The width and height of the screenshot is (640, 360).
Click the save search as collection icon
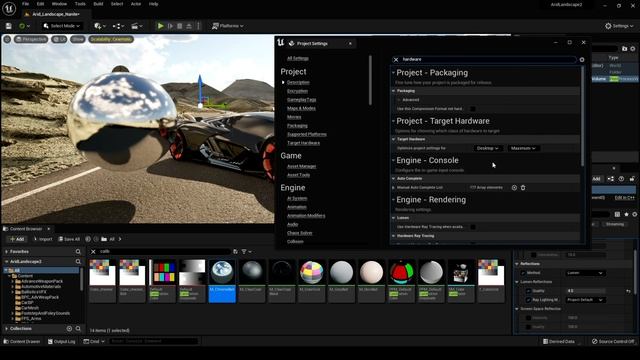click(x=235, y=251)
